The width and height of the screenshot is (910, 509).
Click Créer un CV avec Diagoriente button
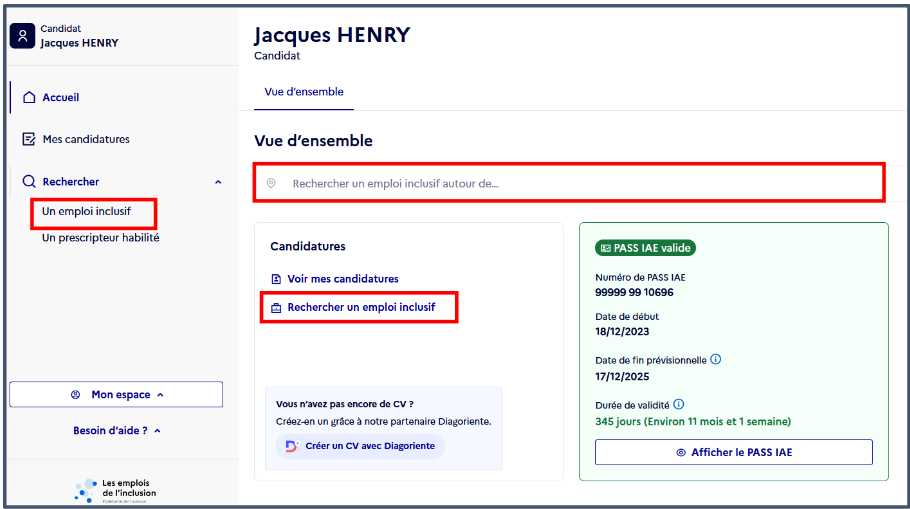(360, 446)
